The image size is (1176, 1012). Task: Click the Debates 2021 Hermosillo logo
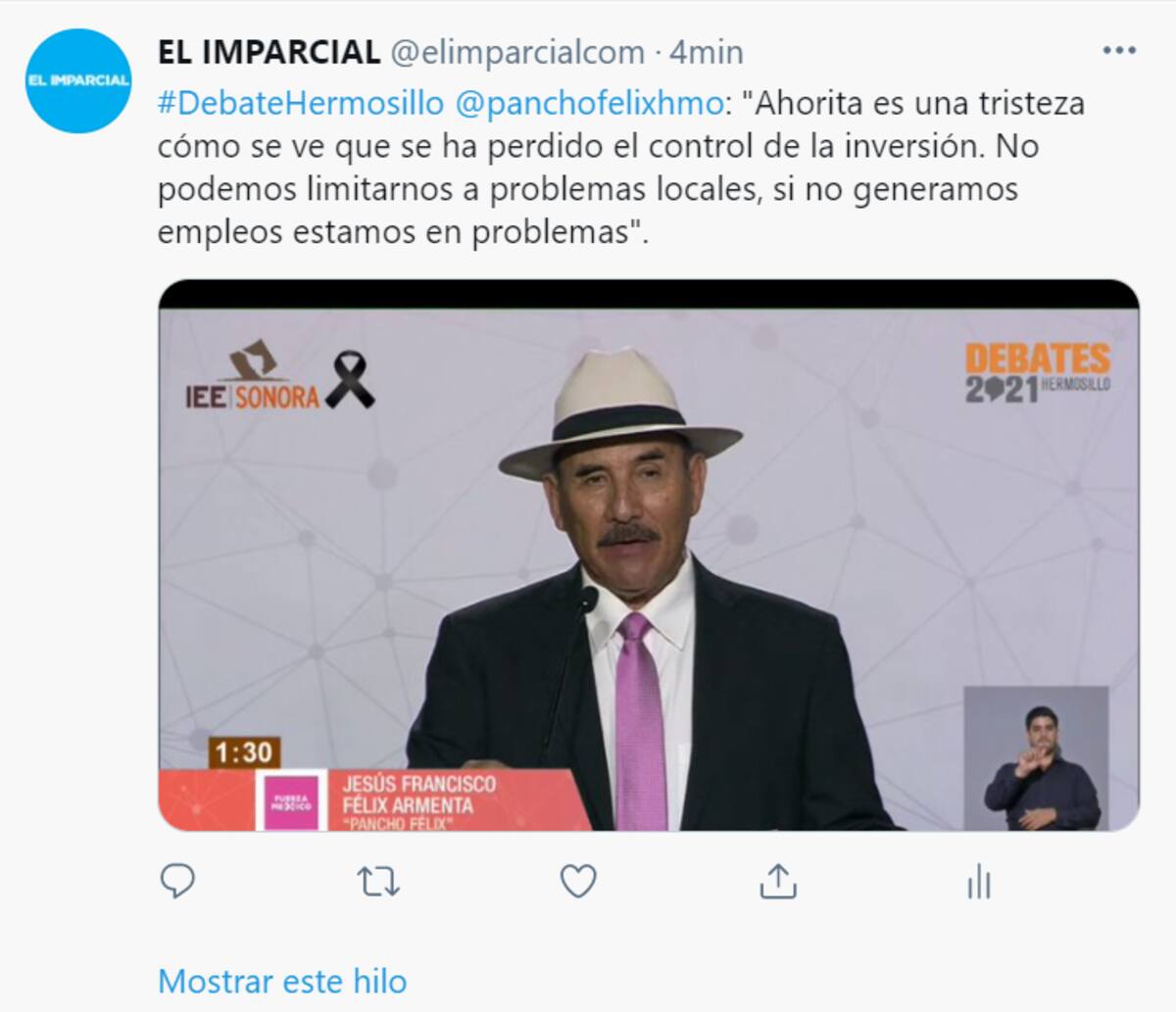click(x=1038, y=373)
